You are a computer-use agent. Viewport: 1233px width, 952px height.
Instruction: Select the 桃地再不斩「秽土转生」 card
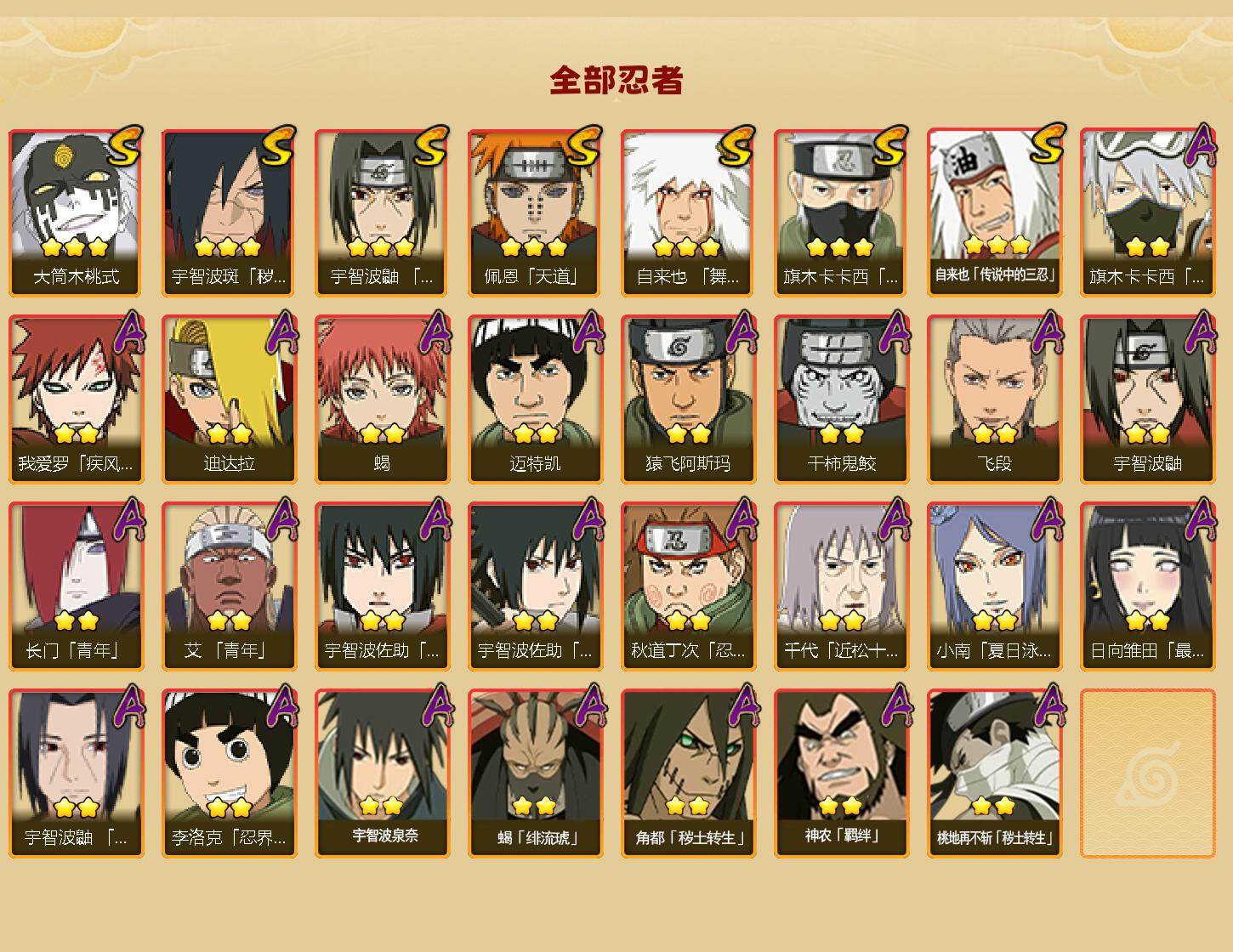click(x=994, y=773)
